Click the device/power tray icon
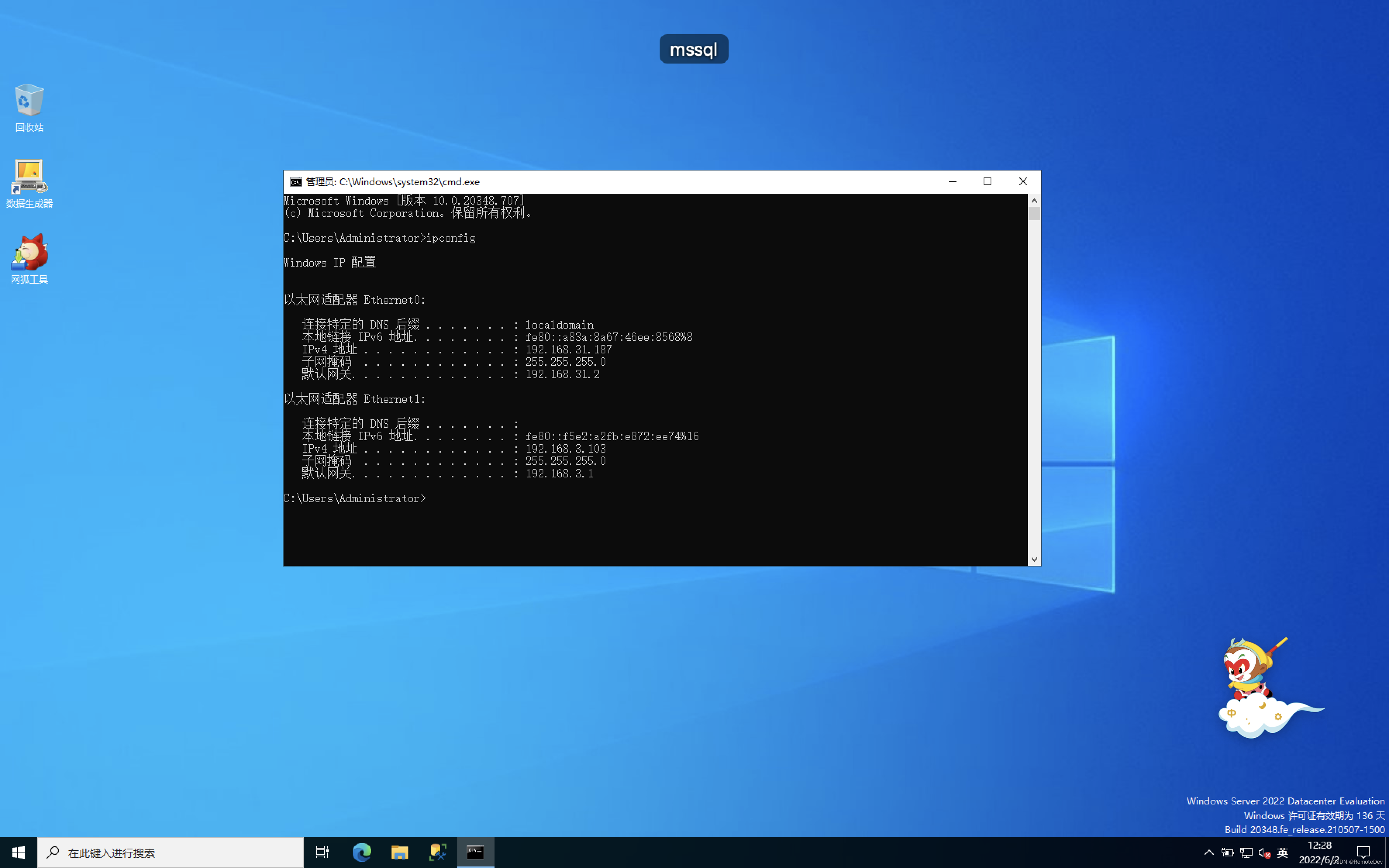1389x868 pixels. 1228,852
